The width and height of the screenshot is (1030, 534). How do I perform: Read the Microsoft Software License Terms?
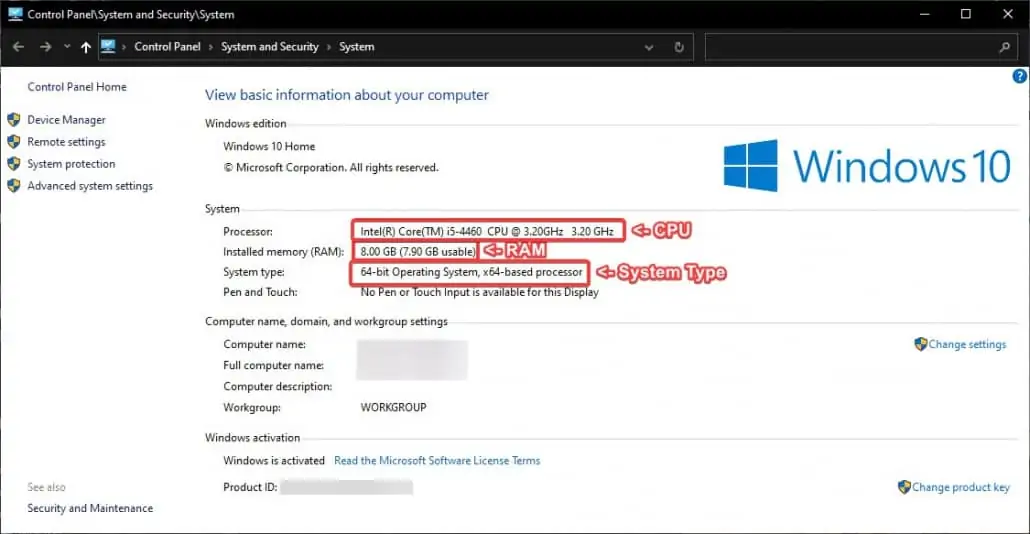pos(437,460)
